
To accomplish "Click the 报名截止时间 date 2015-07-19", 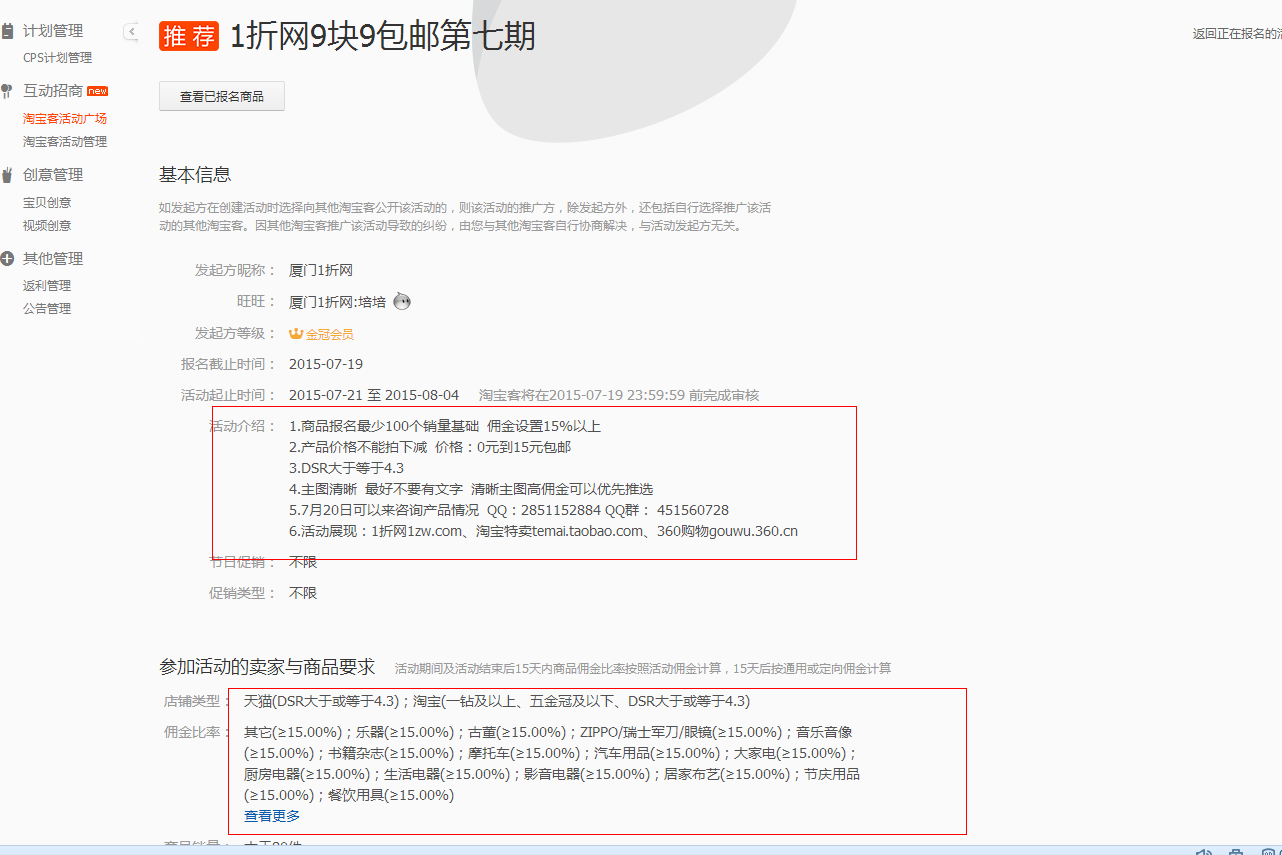I will (x=326, y=364).
